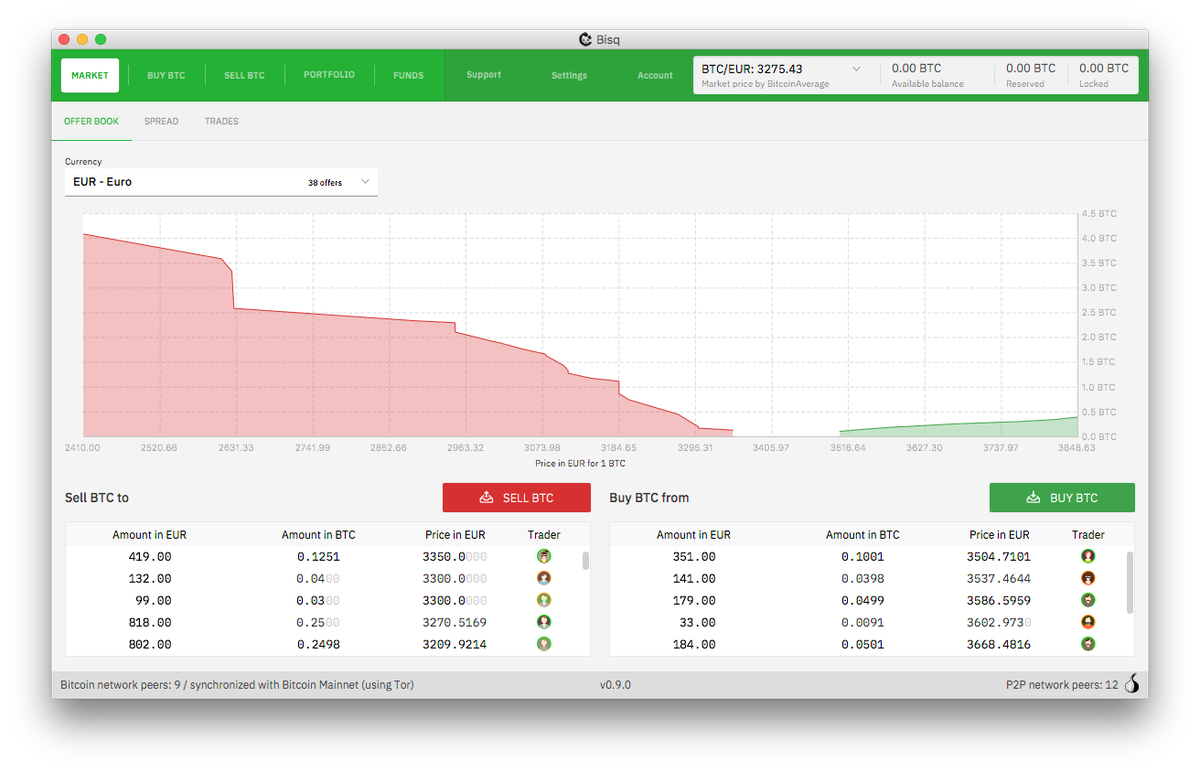This screenshot has height=772, width=1200.
Task: Open the Portfolio section
Action: click(329, 75)
